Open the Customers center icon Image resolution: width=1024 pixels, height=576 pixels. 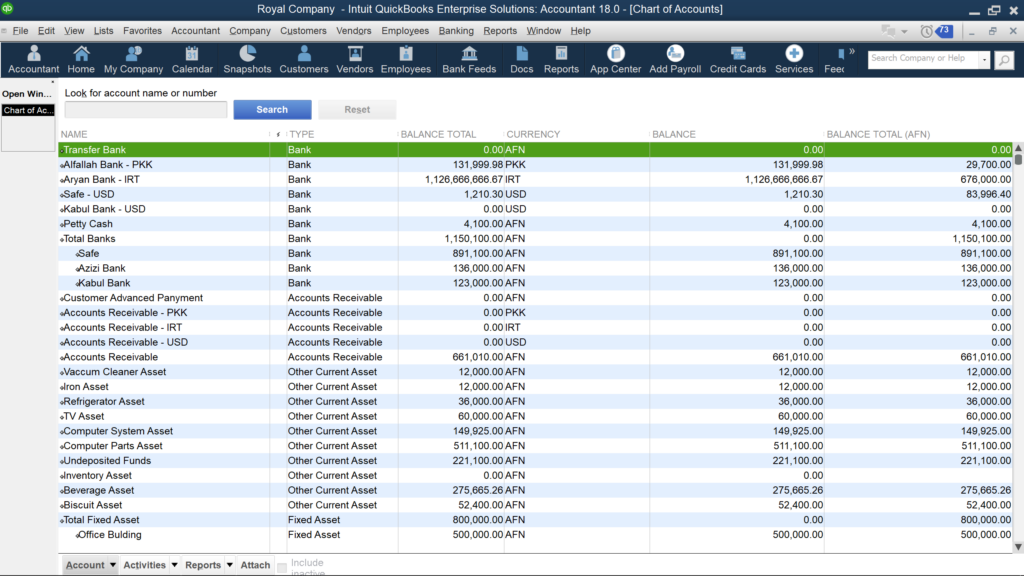pyautogui.click(x=304, y=59)
